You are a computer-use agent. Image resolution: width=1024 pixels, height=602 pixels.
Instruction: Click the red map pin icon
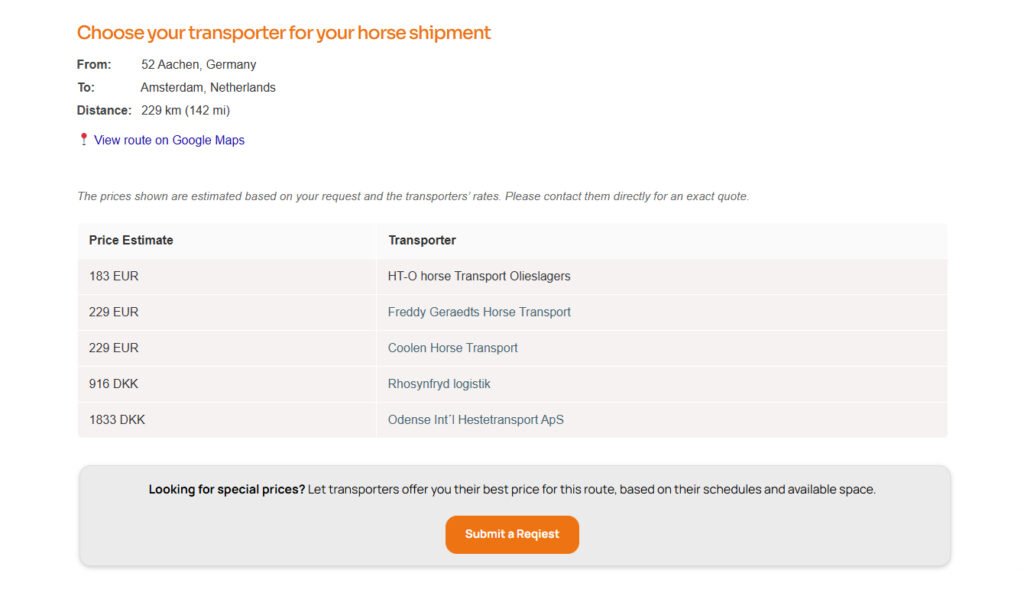tap(84, 140)
